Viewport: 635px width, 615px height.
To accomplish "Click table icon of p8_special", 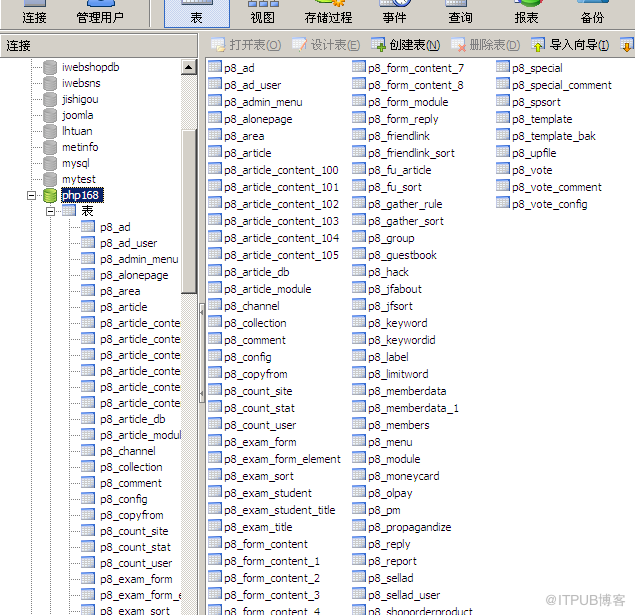I will coord(503,67).
